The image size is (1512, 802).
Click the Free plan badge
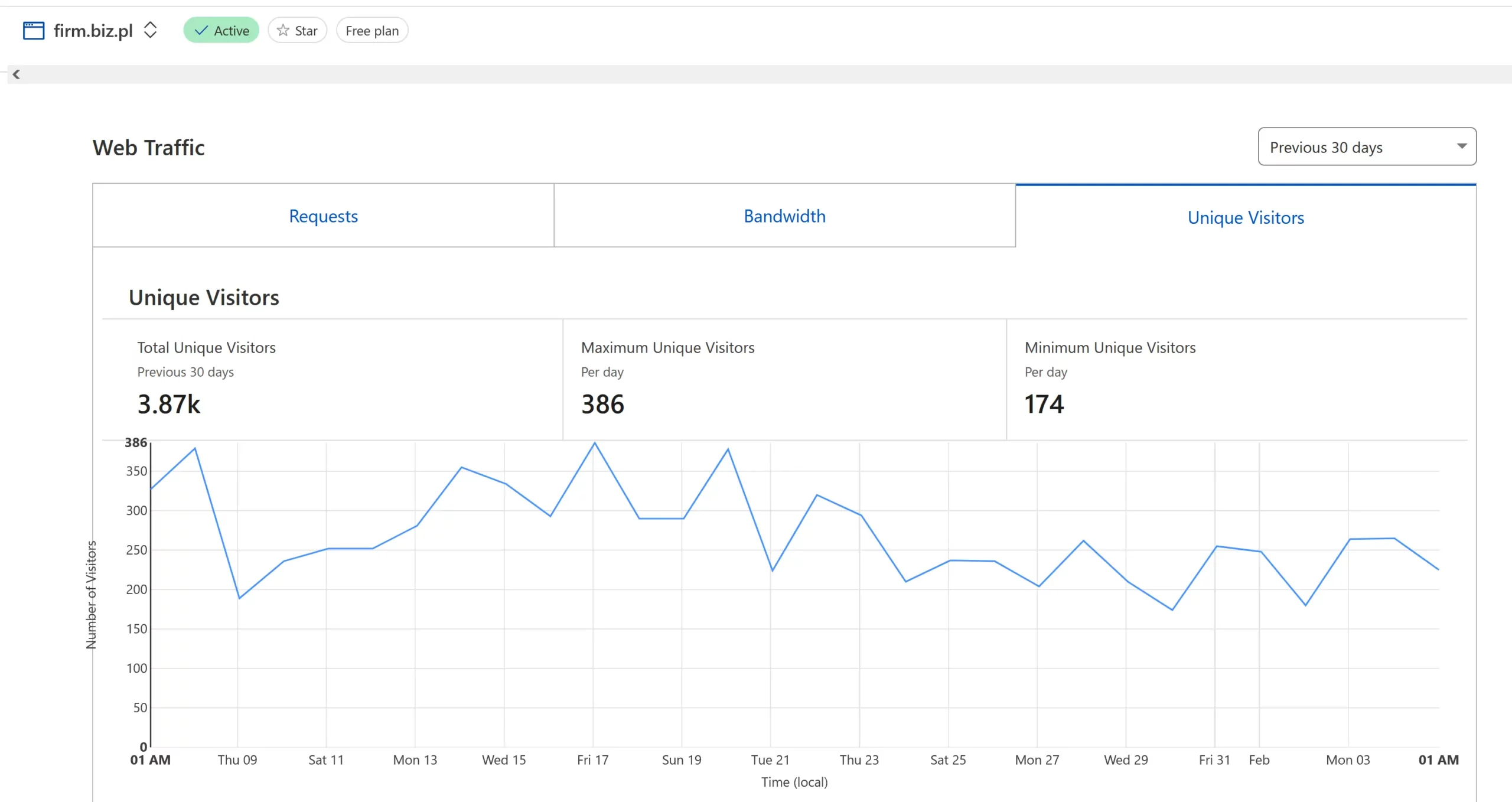click(x=372, y=30)
